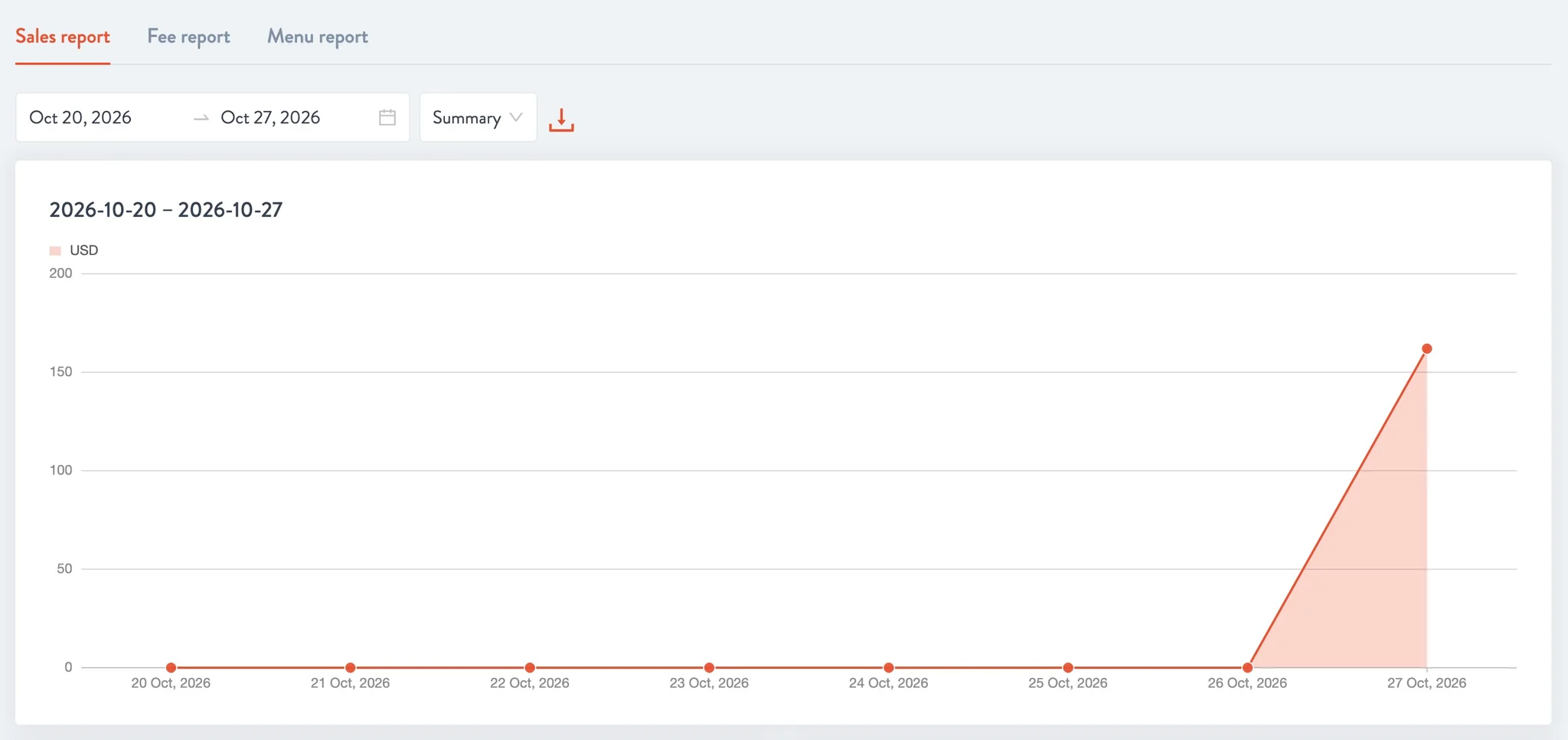Screen dimensions: 1568x740
Task: Click the 50 y-axis value
Action: point(64,568)
